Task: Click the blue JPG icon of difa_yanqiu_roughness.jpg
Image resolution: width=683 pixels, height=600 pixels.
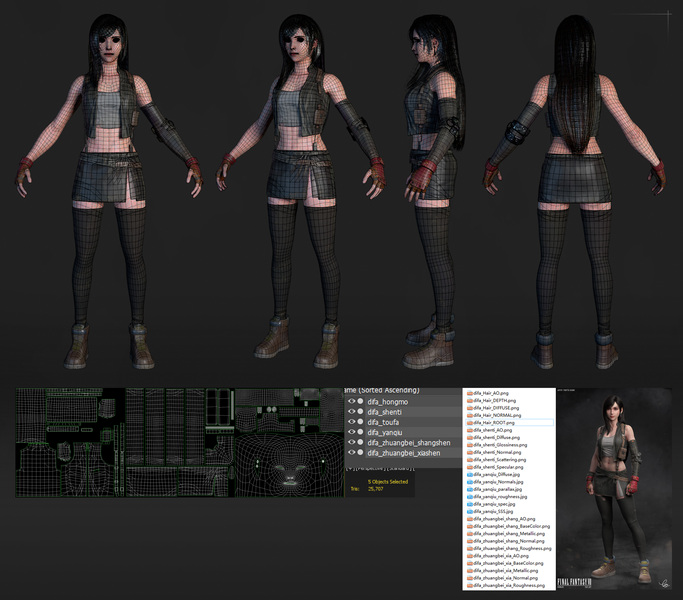Action: pos(470,497)
